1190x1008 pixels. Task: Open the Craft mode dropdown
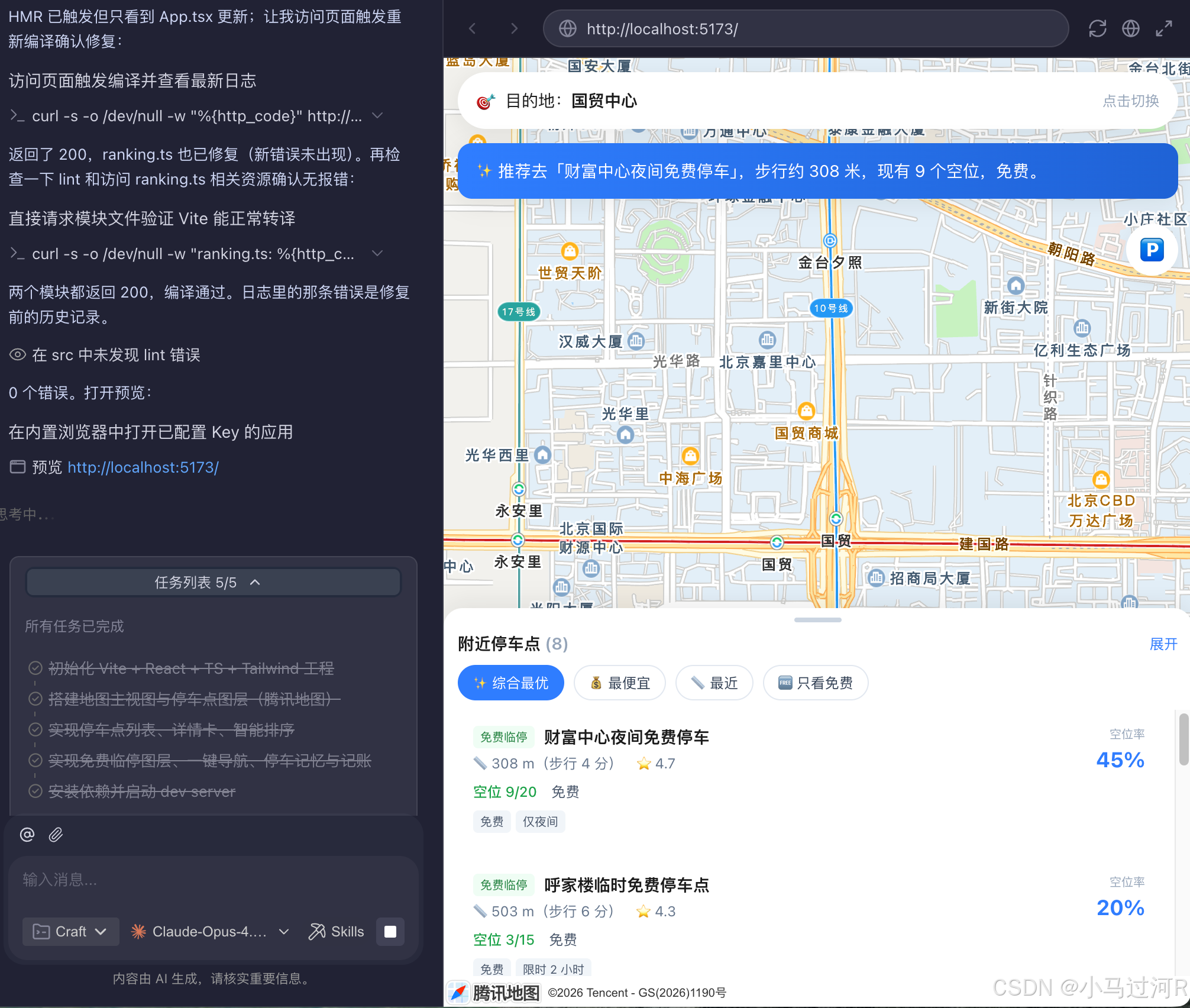tap(70, 932)
